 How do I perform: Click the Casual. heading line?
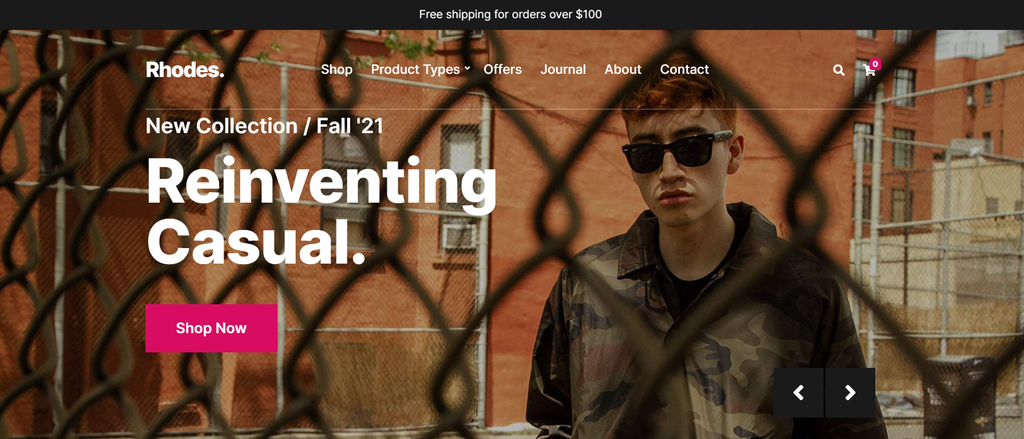click(x=256, y=240)
